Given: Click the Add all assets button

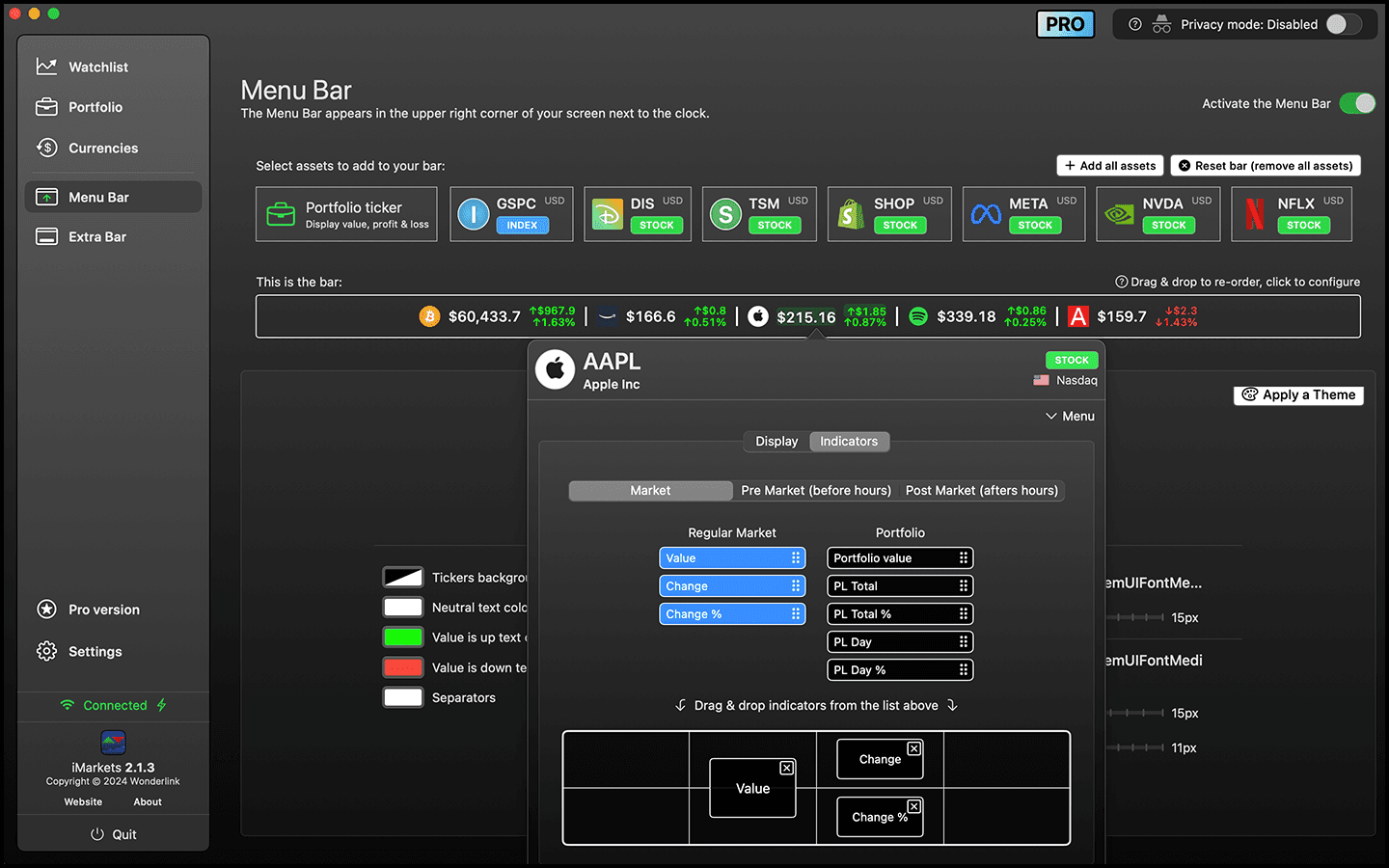Looking at the screenshot, I should (x=1109, y=166).
